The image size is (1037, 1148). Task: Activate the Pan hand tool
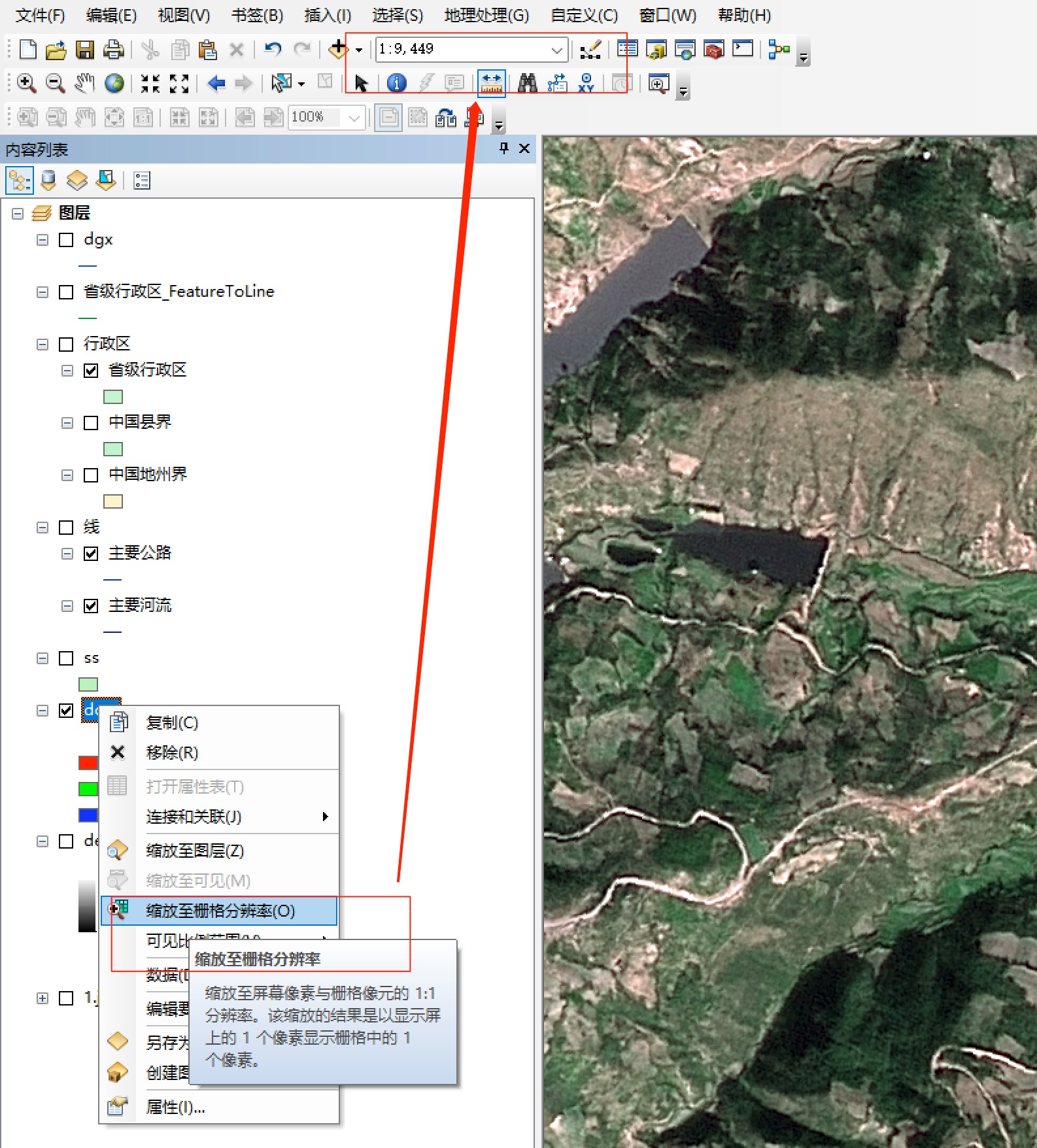84,83
